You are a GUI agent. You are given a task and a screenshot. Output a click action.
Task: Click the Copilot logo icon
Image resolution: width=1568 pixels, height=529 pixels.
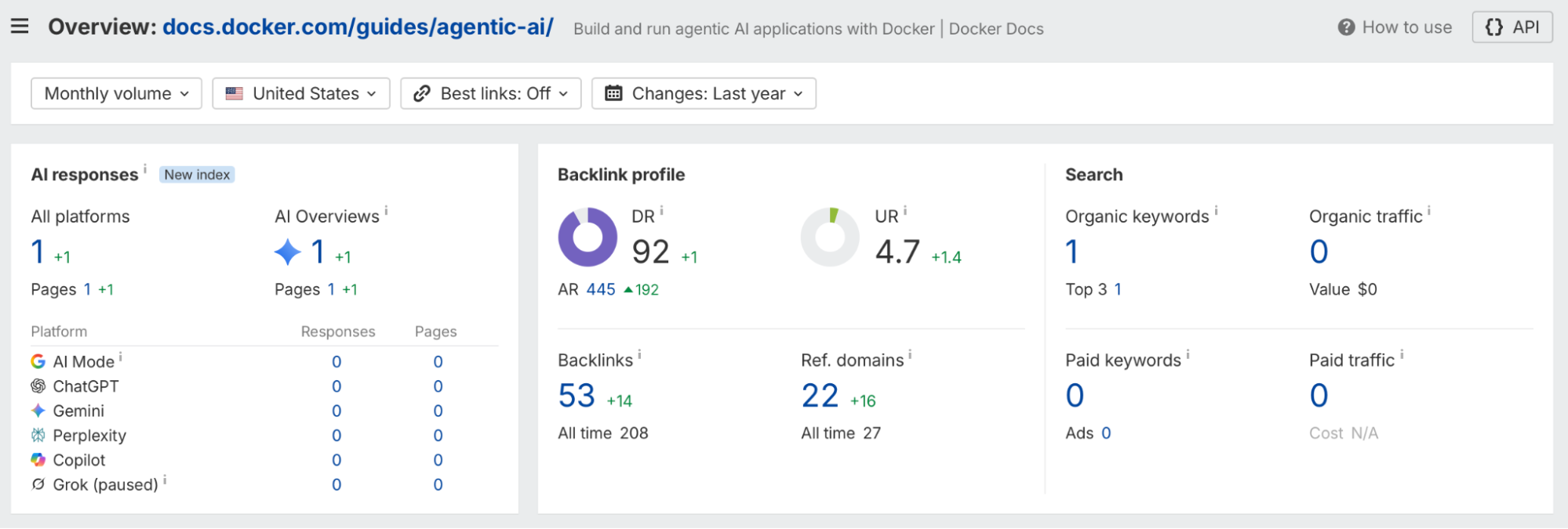tap(38, 459)
